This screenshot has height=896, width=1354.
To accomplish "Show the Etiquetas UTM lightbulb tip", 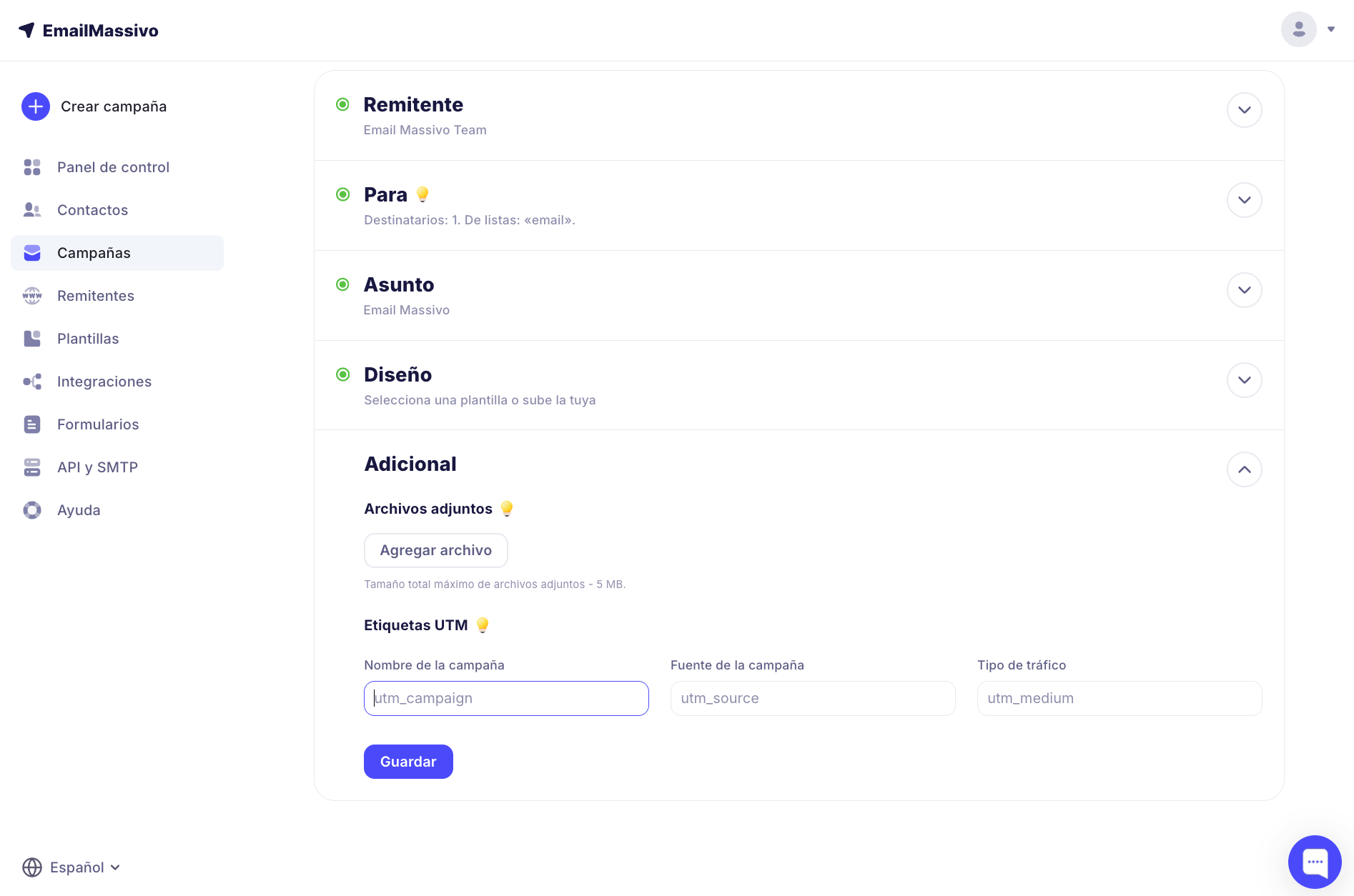I will [x=483, y=625].
